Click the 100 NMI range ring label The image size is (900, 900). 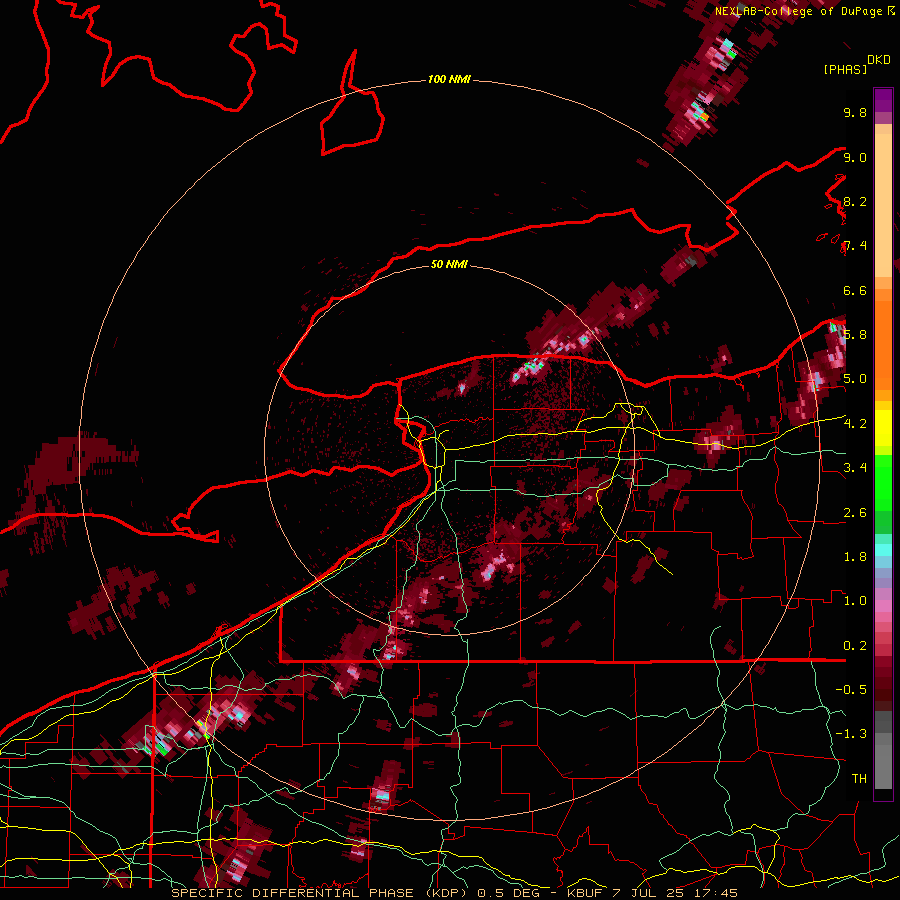449,79
